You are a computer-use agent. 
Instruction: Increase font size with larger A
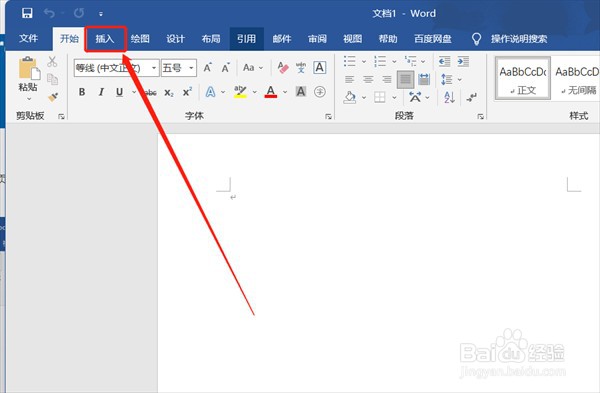[x=207, y=68]
